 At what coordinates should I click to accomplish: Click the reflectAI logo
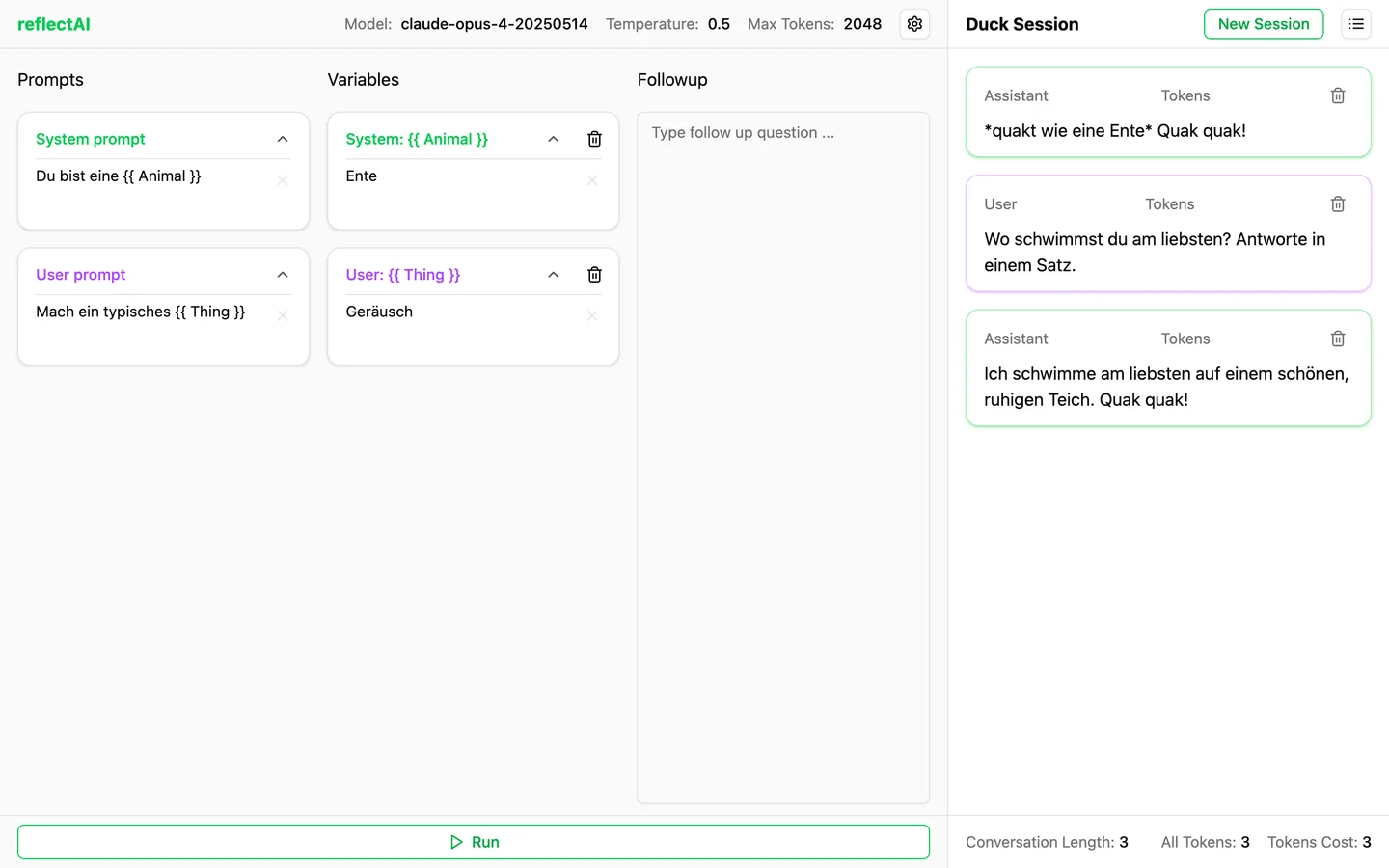coord(54,24)
